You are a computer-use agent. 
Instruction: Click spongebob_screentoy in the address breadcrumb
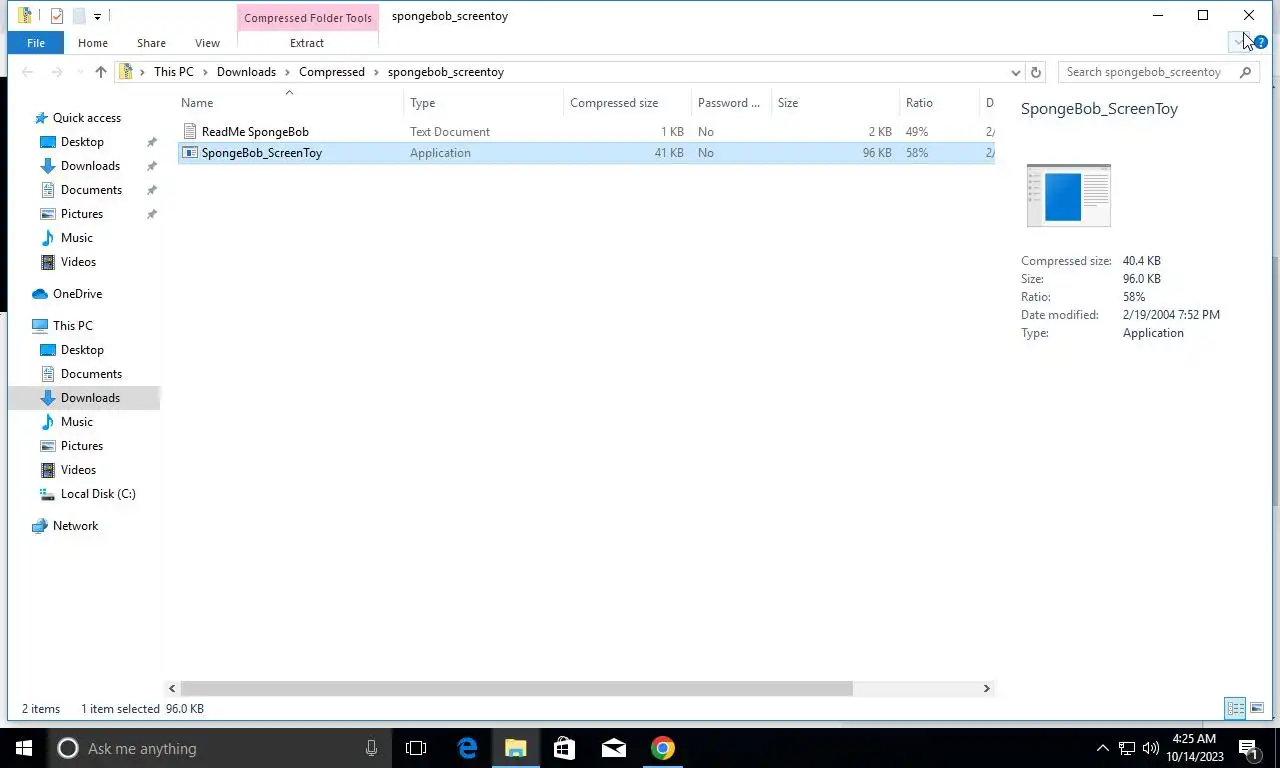[x=446, y=72]
